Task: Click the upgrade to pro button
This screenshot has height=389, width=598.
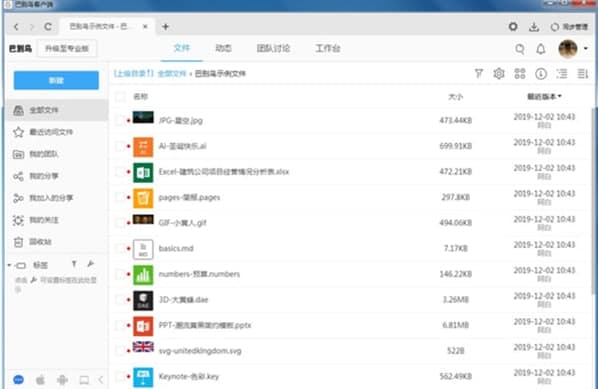Action: coord(67,48)
